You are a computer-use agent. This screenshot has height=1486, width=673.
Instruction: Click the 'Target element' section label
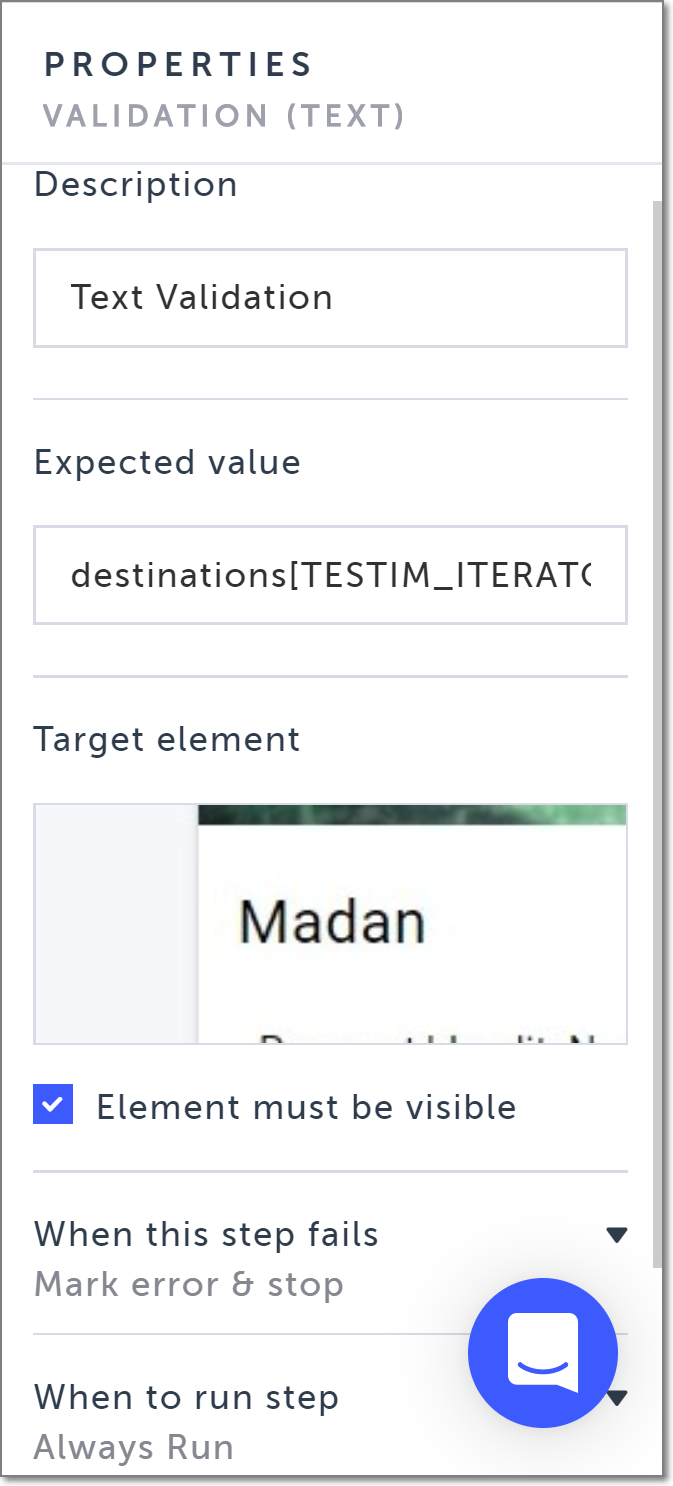tap(167, 739)
